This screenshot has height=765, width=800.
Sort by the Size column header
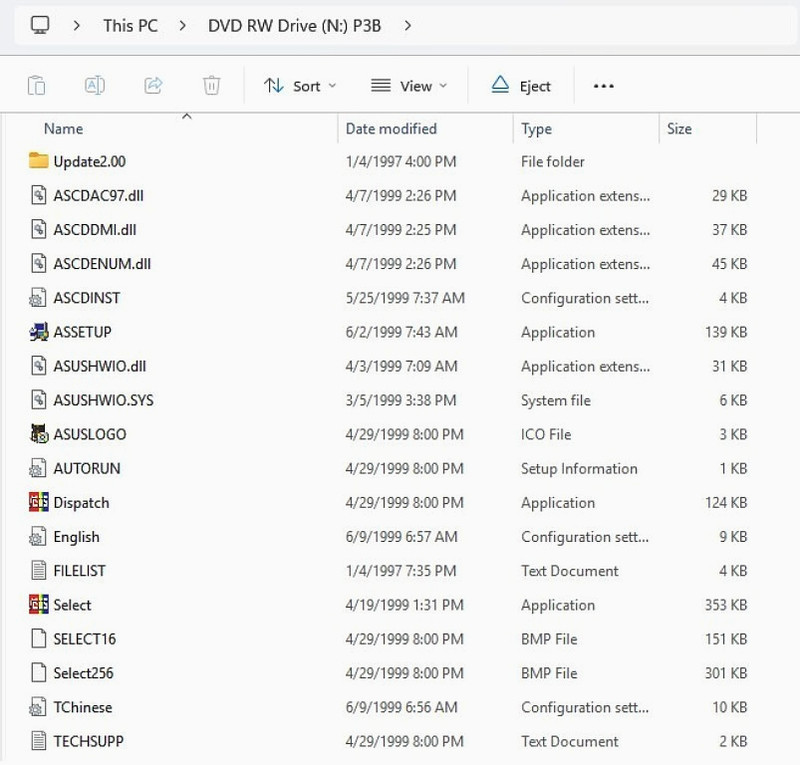(679, 129)
